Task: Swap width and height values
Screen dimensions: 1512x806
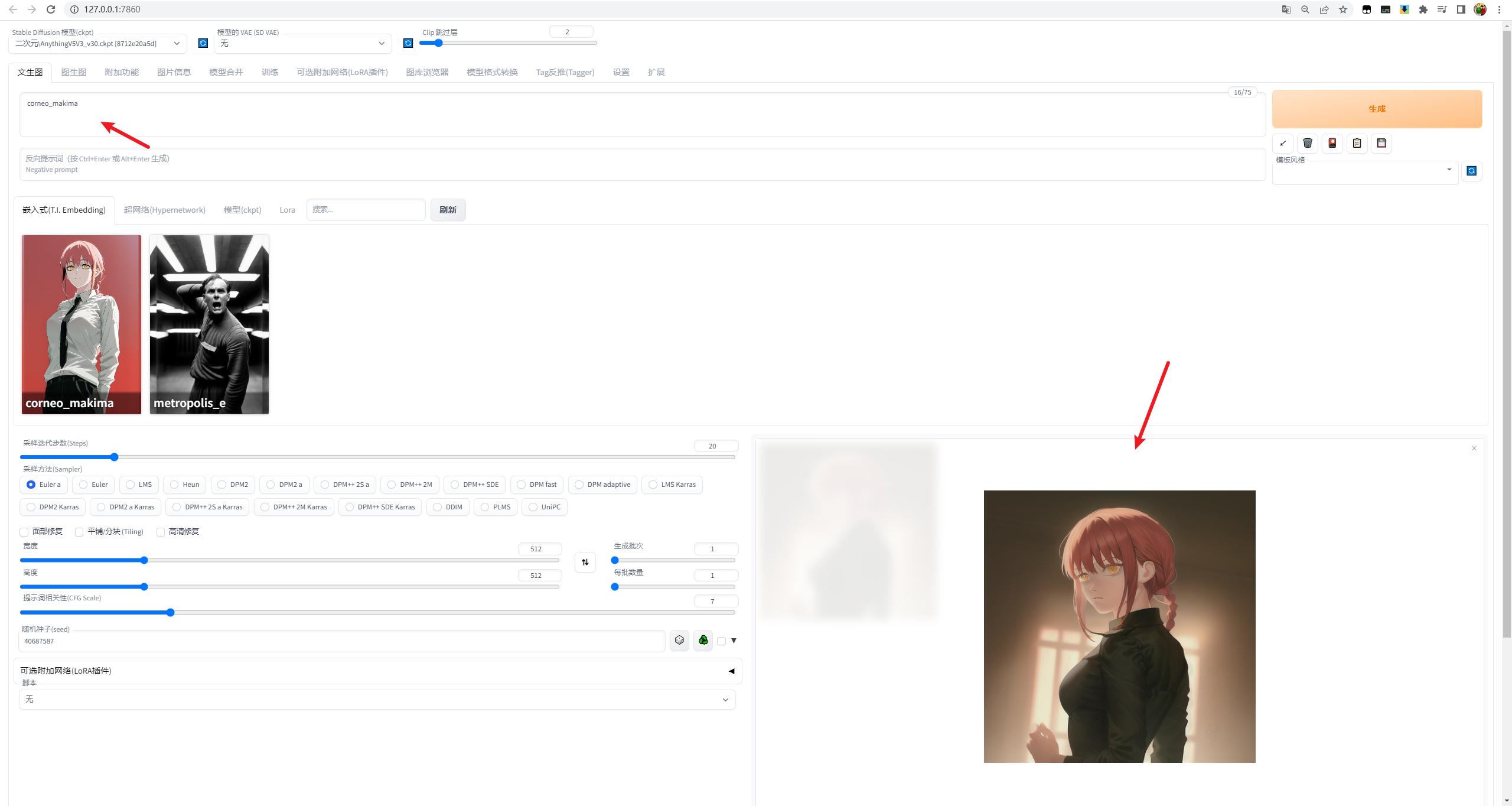Action: (585, 562)
